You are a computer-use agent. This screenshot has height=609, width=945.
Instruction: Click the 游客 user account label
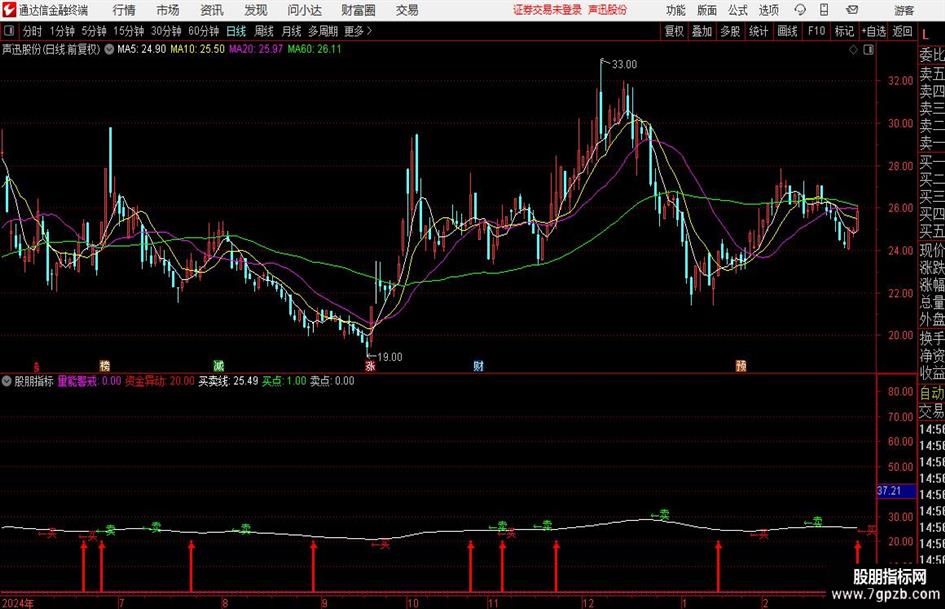tap(904, 10)
